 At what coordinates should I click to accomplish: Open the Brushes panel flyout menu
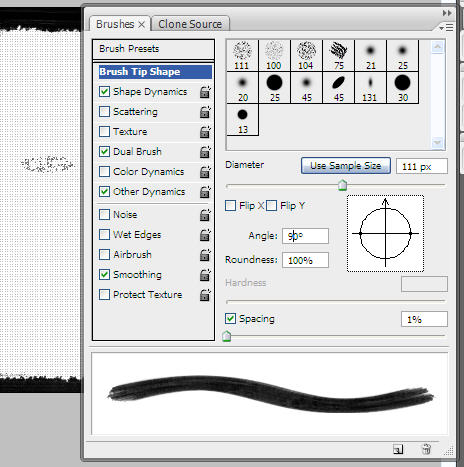[x=446, y=27]
